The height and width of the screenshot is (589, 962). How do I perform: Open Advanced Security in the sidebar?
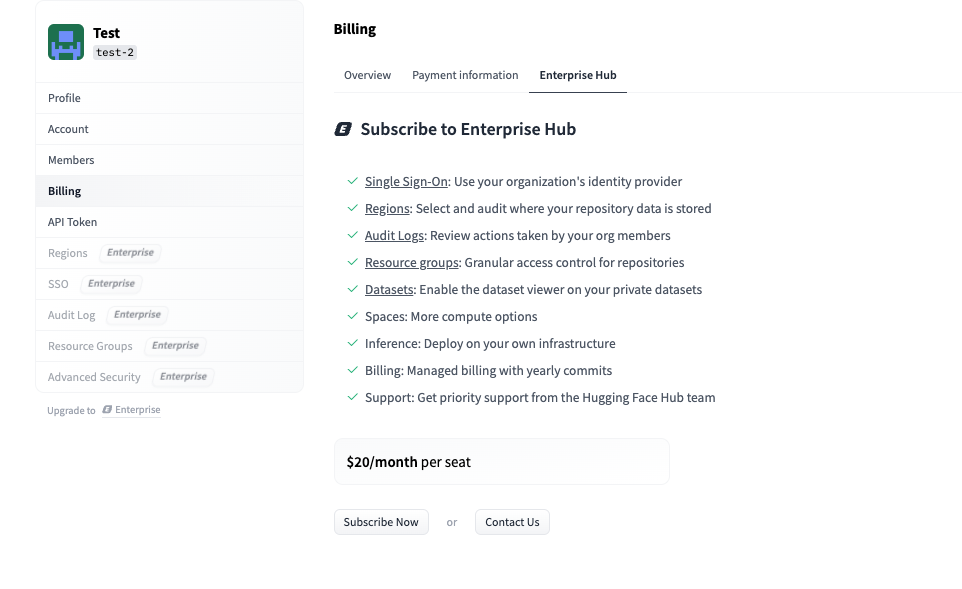pos(94,377)
